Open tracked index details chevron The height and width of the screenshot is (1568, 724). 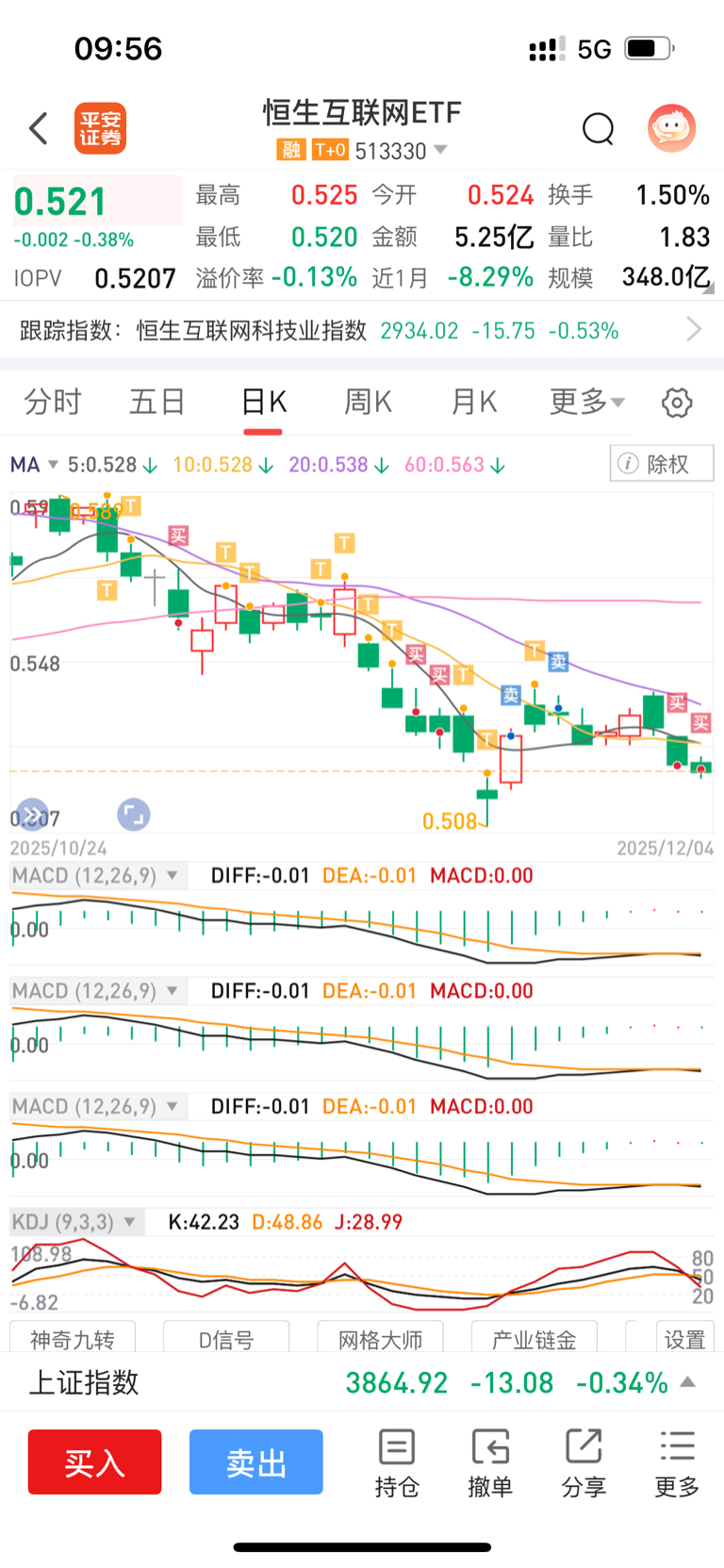tap(695, 329)
